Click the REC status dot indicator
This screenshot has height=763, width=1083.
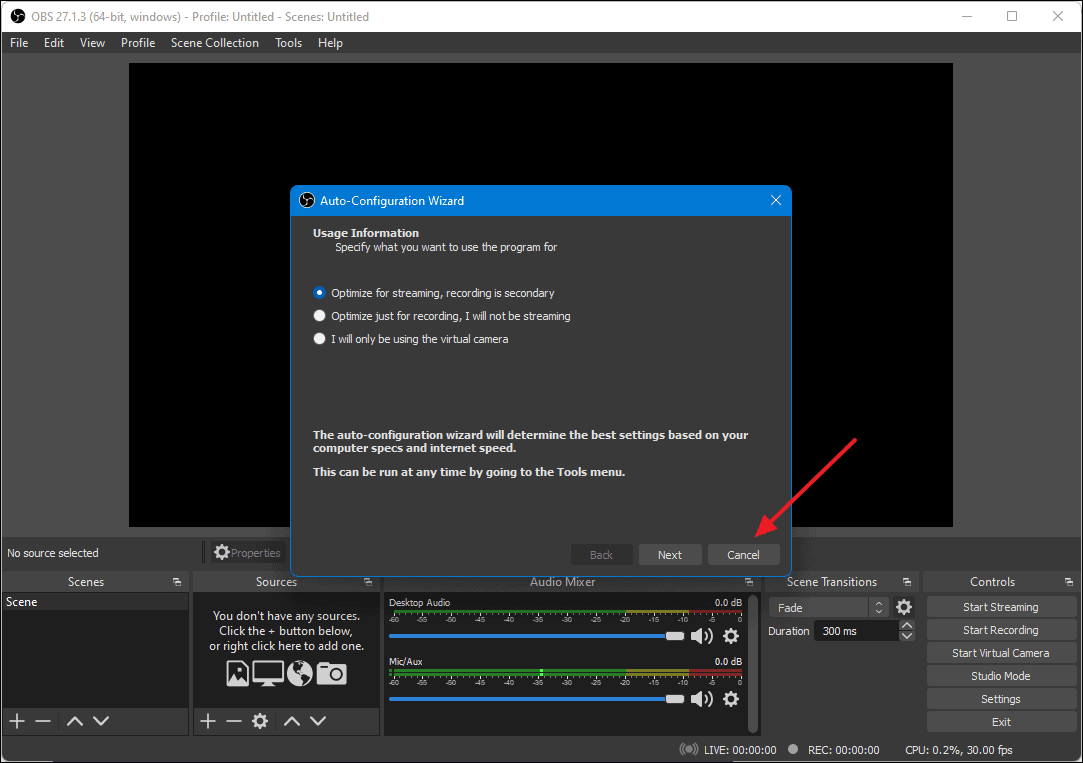click(x=793, y=749)
